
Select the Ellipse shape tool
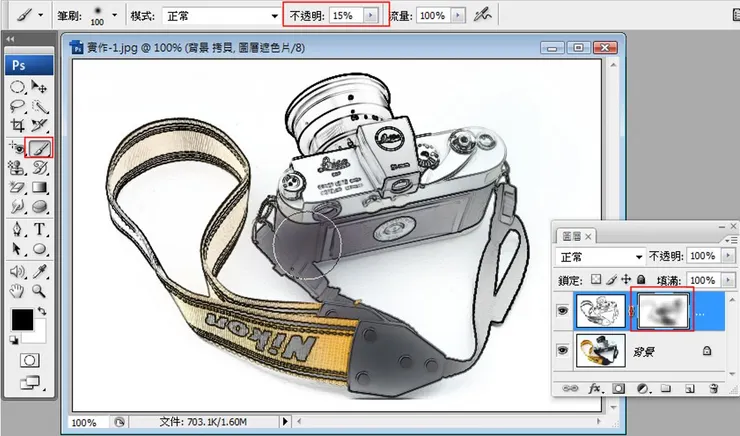[x=40, y=249]
